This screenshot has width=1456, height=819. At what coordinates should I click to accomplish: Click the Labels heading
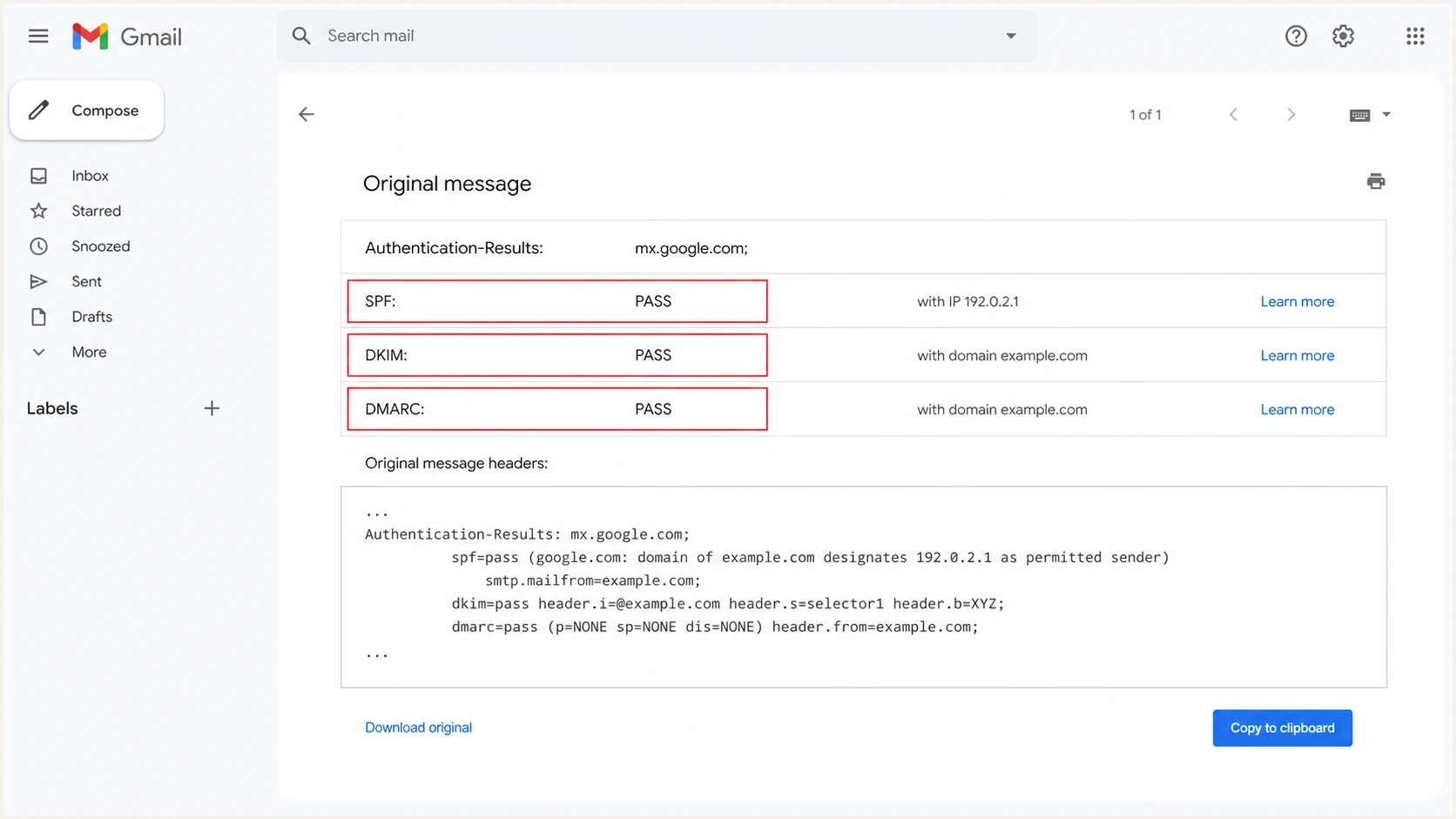52,408
